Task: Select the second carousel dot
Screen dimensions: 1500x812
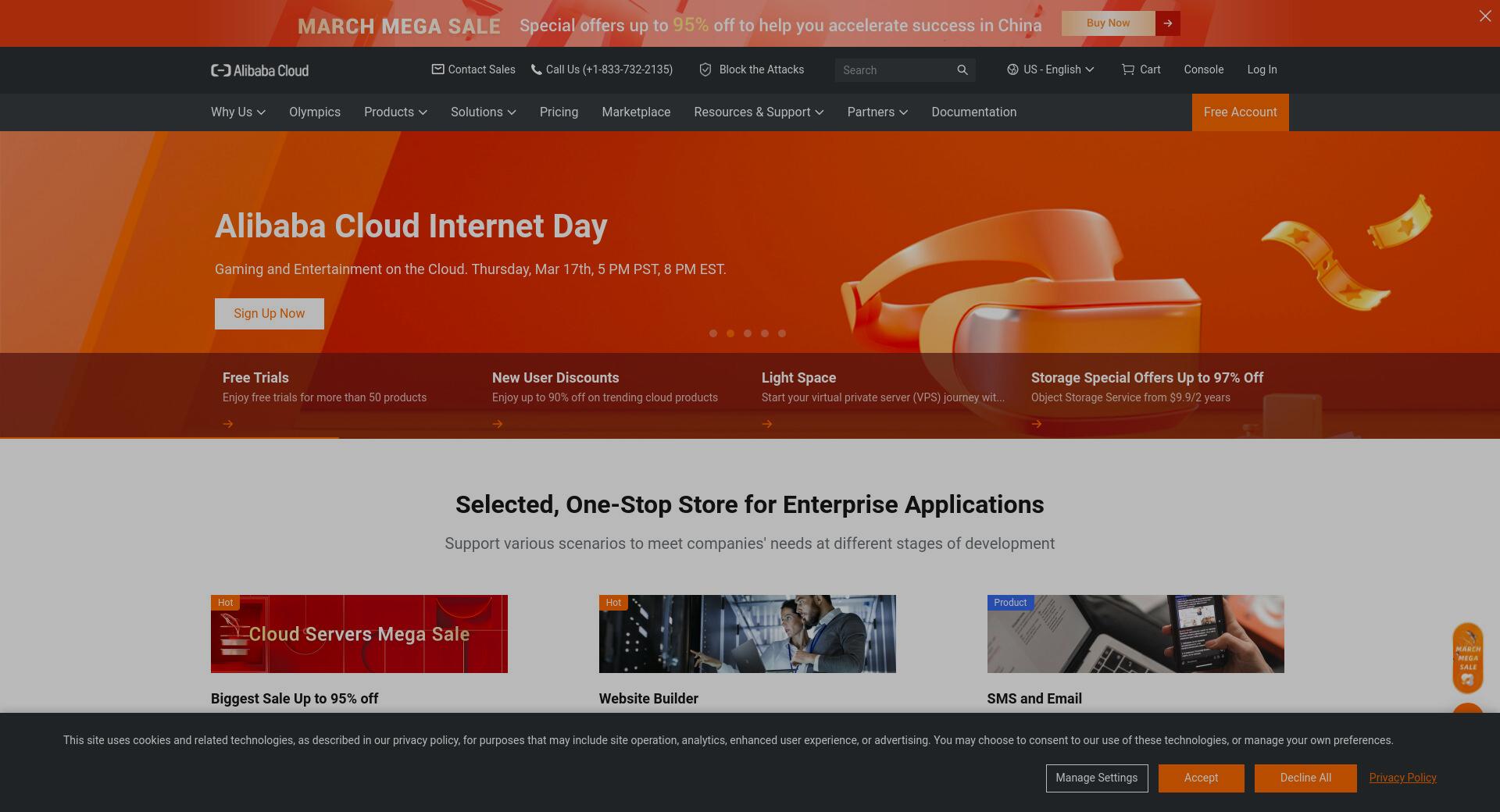Action: (730, 333)
